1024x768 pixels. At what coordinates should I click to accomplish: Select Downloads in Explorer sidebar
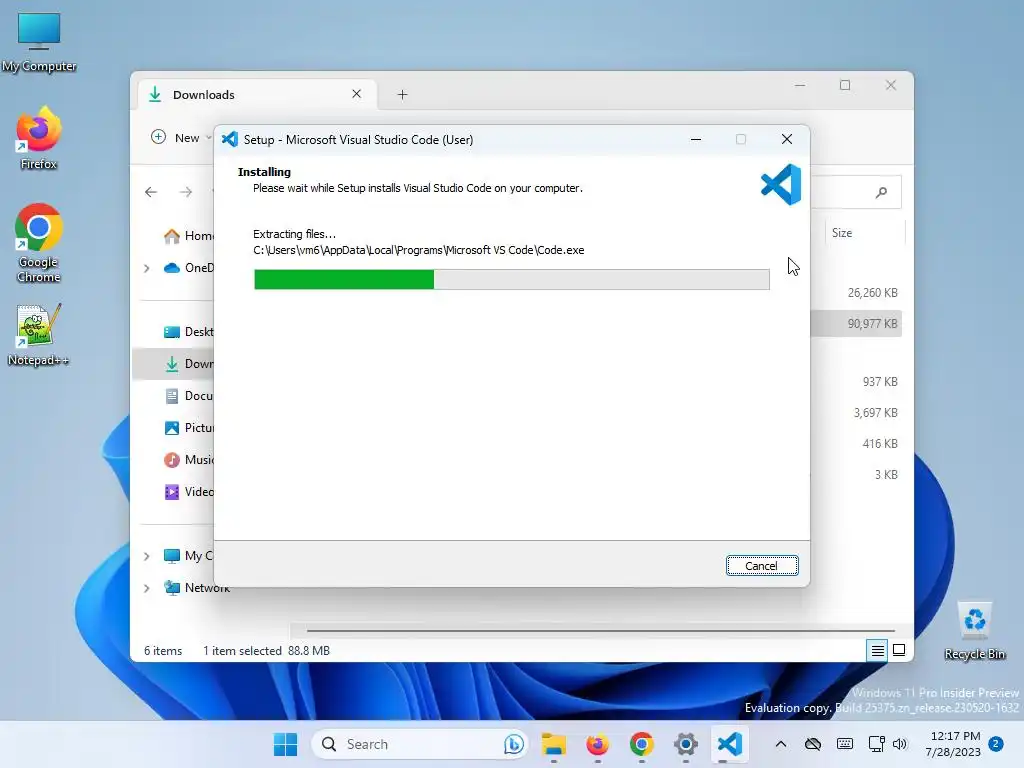click(174, 364)
